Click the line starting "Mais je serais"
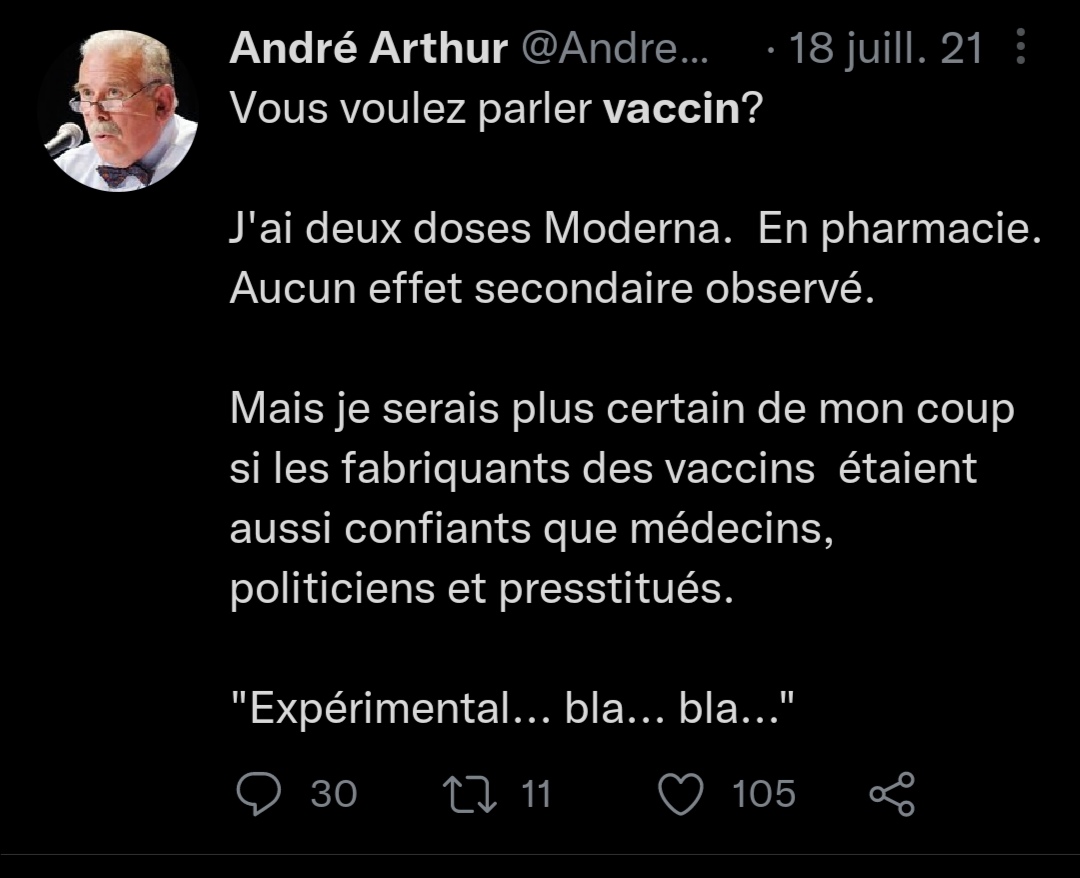This screenshot has width=1080, height=878. point(622,410)
